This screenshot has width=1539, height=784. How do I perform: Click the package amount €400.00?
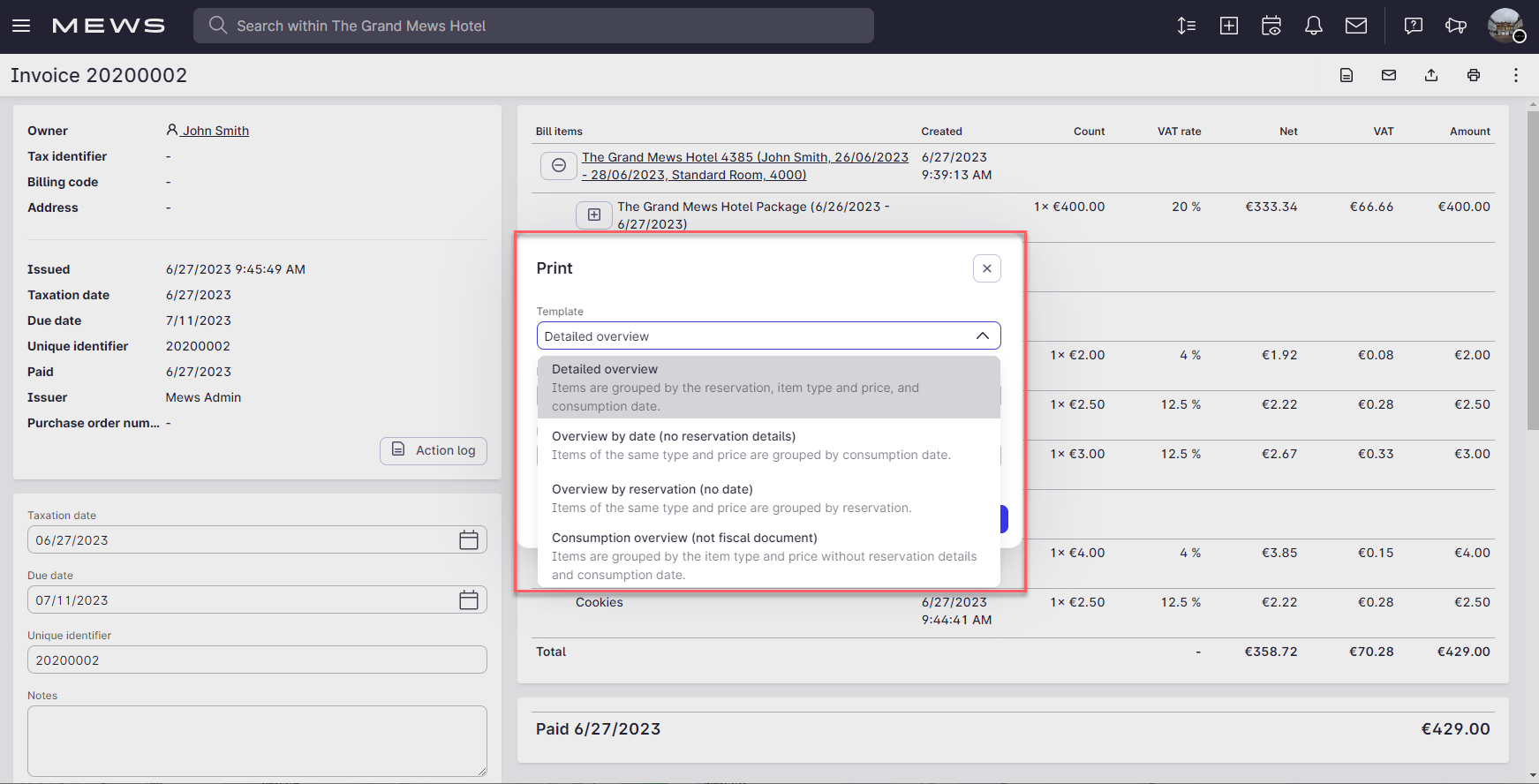1464,207
